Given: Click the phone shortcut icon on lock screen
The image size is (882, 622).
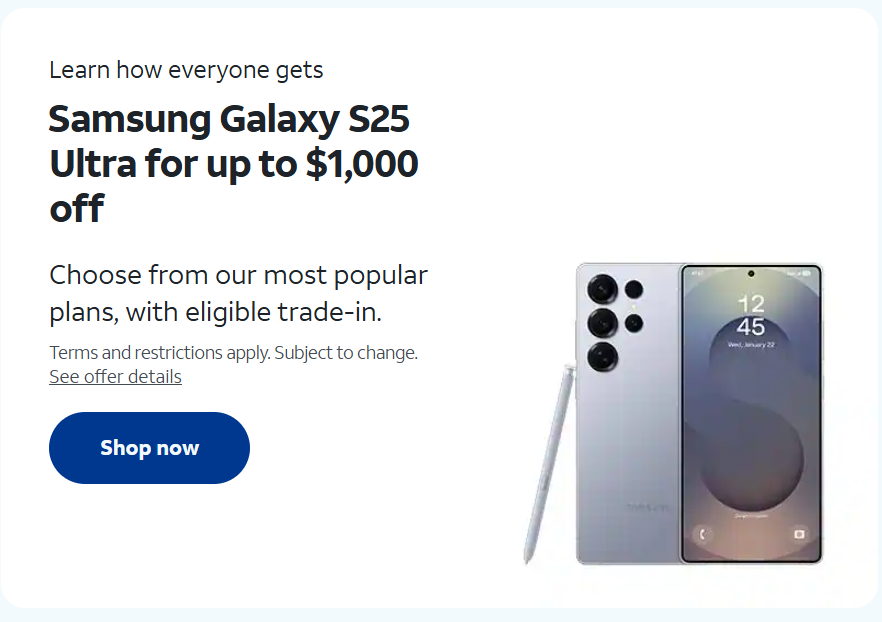Looking at the screenshot, I should click(x=703, y=534).
